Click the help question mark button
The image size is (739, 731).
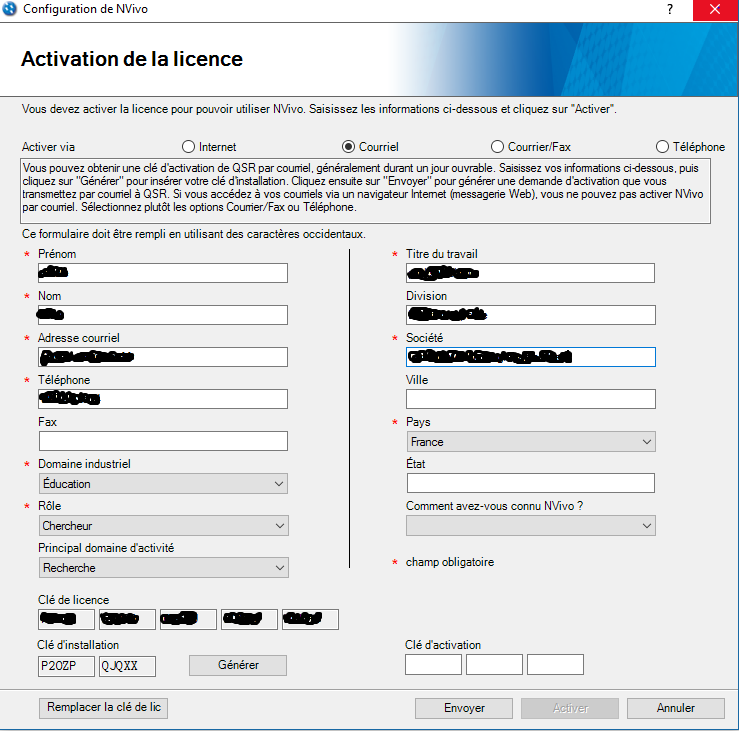[x=670, y=9]
